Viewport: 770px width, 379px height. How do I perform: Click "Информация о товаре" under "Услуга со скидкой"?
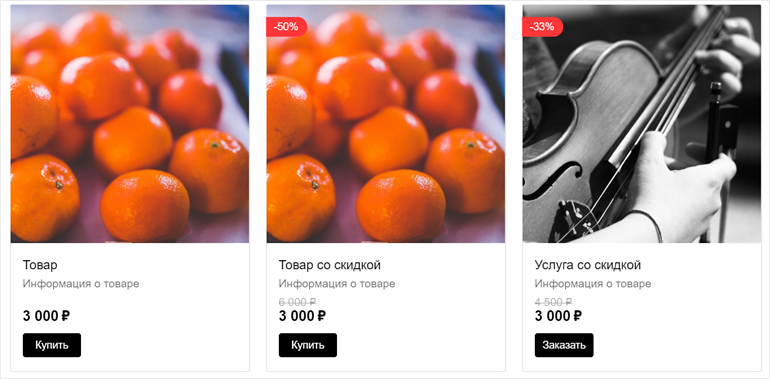coord(593,284)
